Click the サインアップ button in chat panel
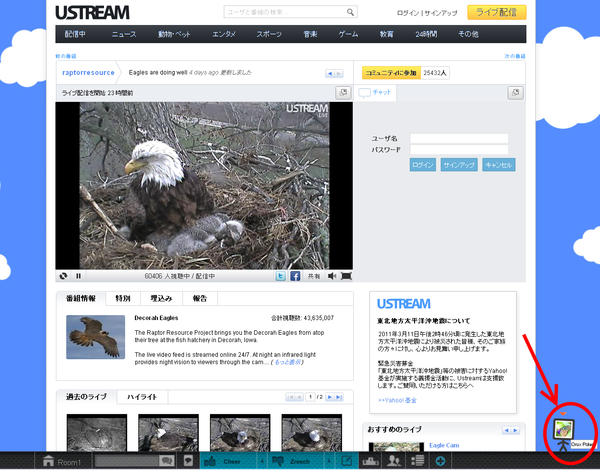Screen dimensions: 600x470 click(459, 165)
